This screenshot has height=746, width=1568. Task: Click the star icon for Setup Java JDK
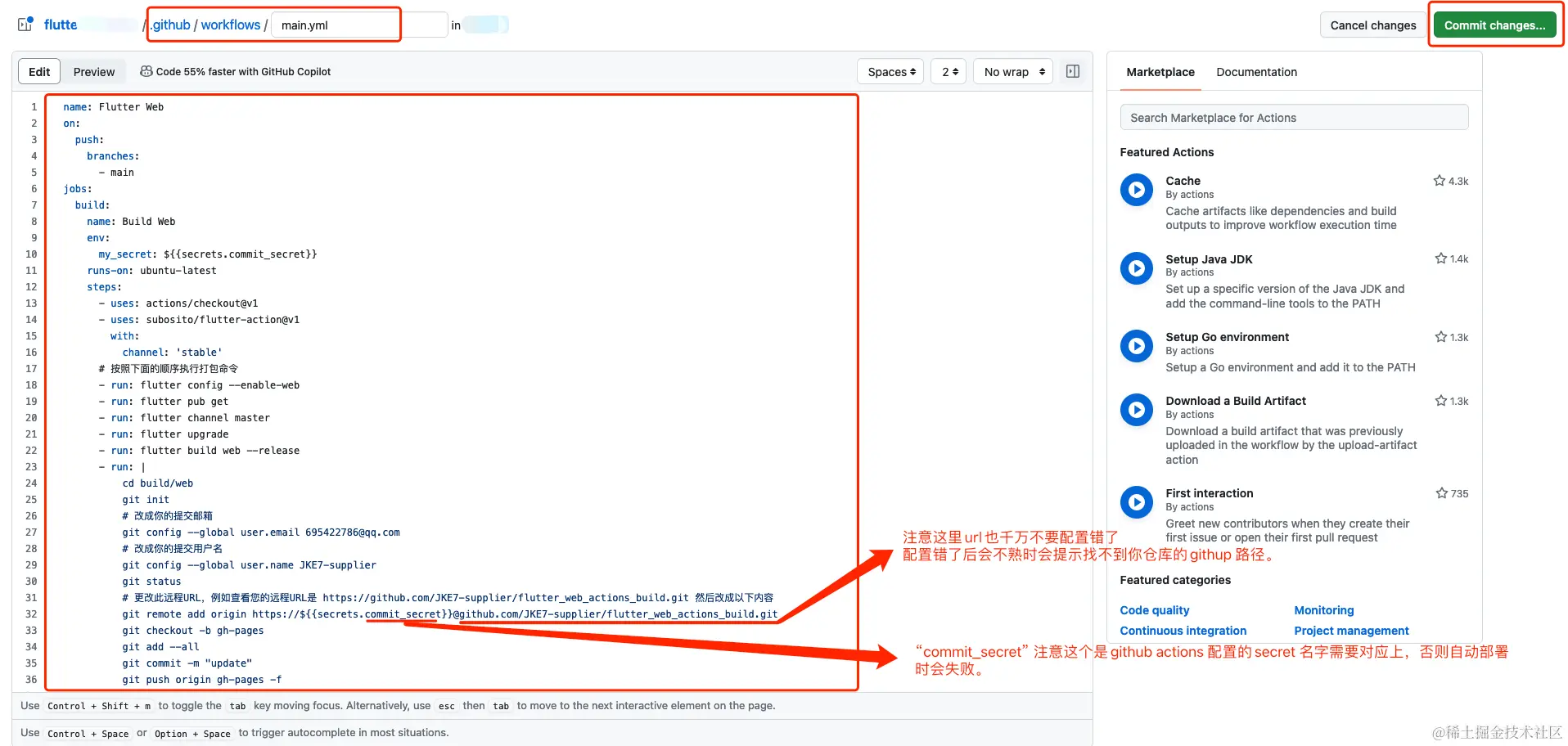click(1441, 258)
